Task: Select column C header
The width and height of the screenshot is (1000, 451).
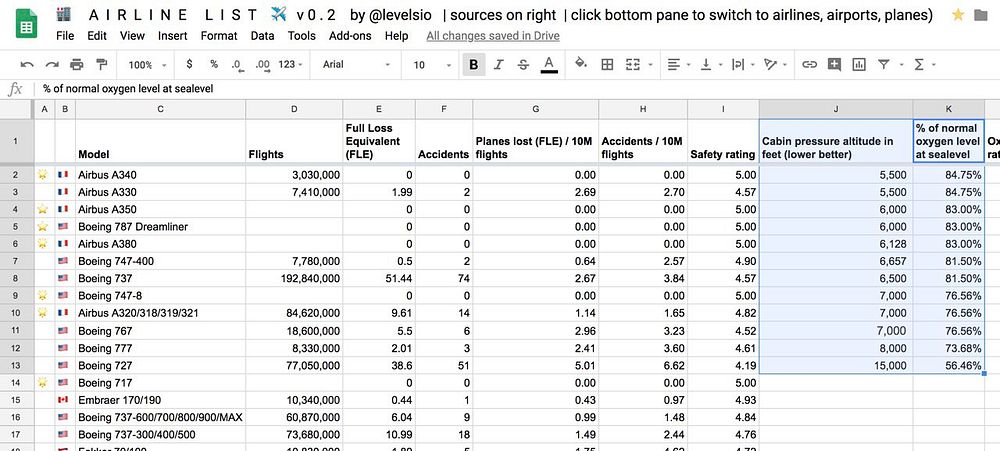Action: pos(161,109)
